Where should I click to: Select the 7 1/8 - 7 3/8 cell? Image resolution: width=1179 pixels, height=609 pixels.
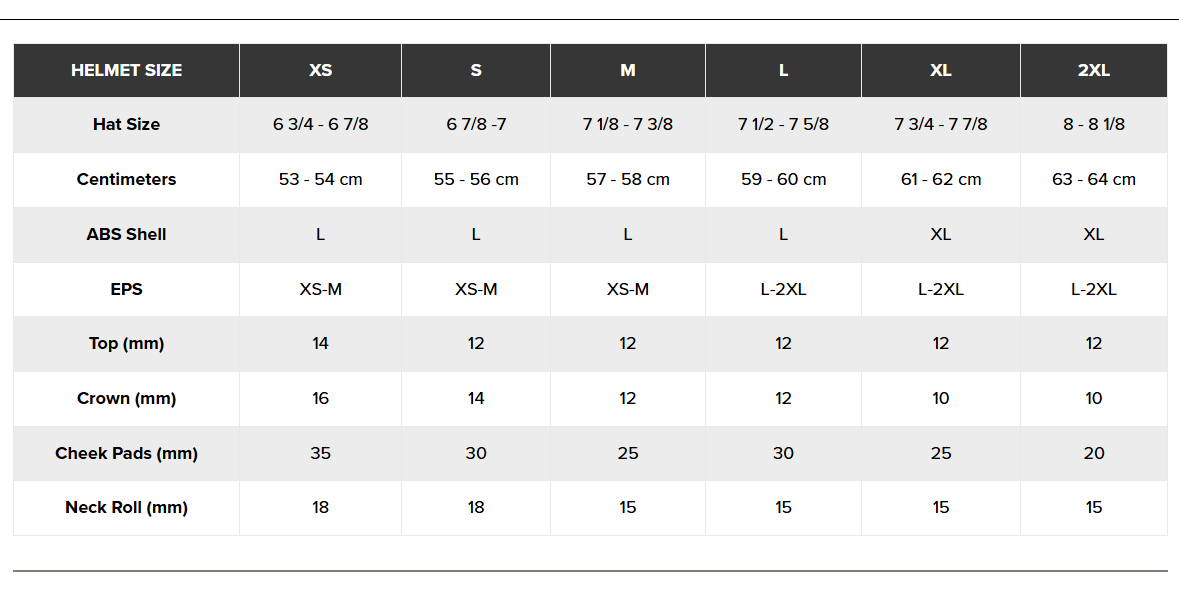click(628, 125)
